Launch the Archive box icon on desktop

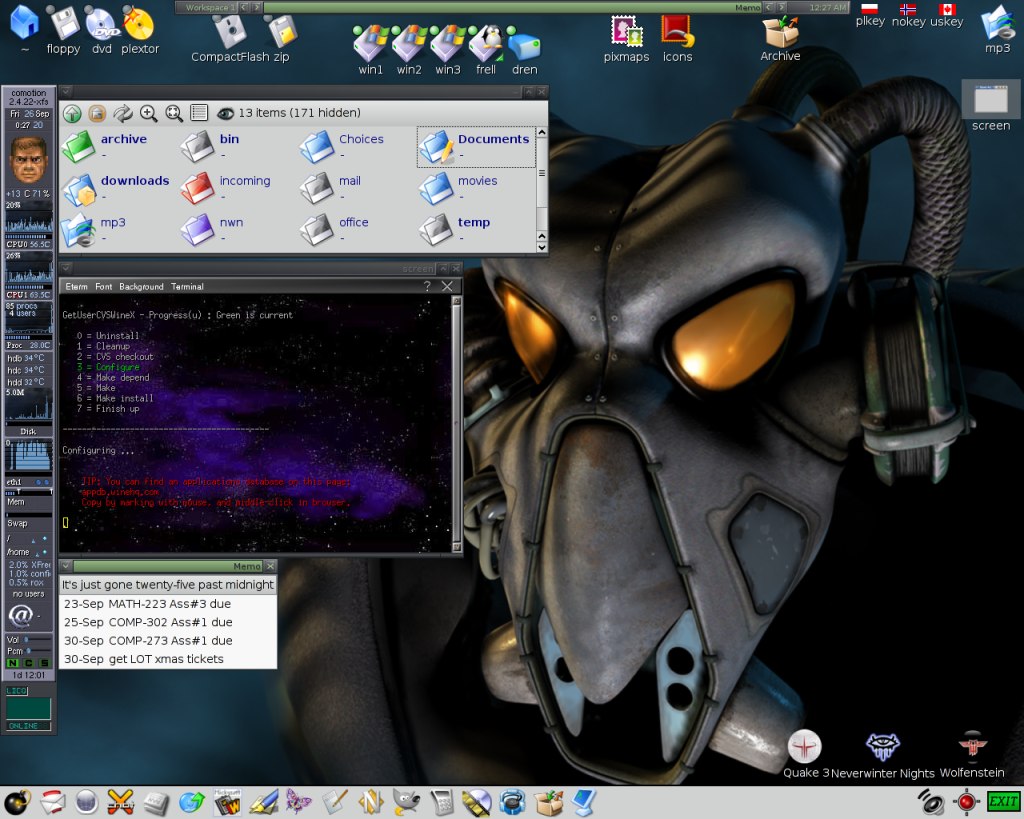(x=780, y=38)
